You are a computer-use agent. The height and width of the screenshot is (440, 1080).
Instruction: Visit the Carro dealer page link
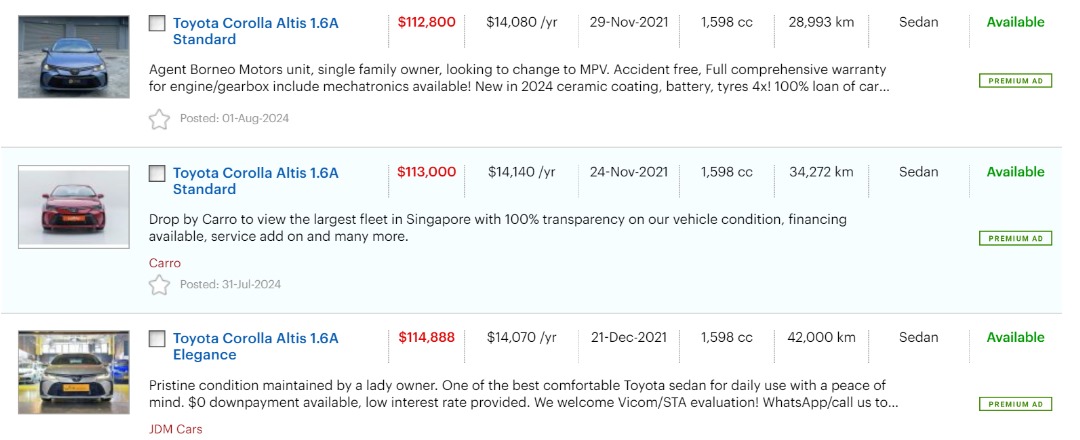tap(165, 263)
